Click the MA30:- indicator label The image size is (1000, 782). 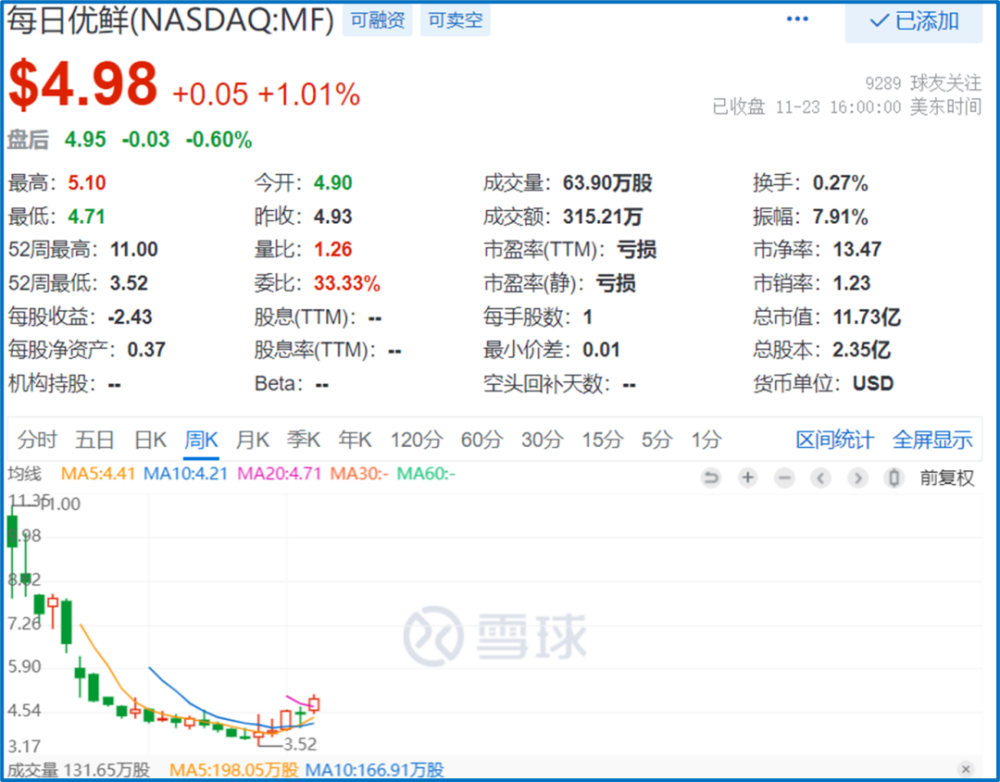pyautogui.click(x=358, y=474)
